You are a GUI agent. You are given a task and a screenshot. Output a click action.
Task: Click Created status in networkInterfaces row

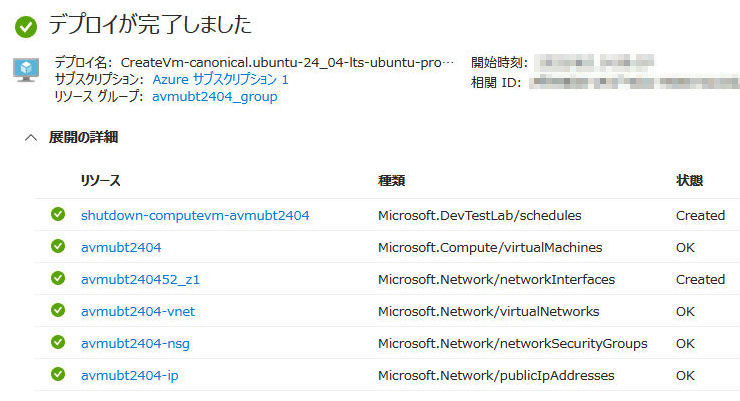tap(700, 280)
